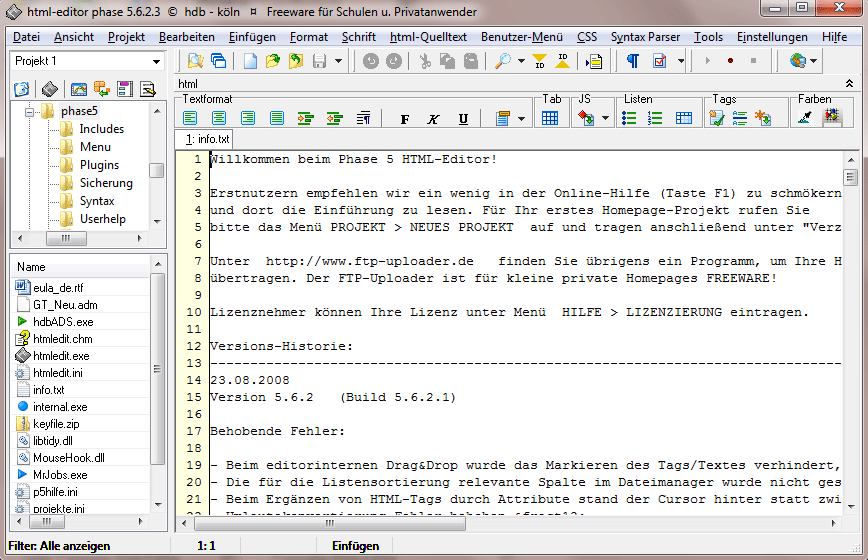Open the Einfügen menu
868x560 pixels.
[x=252, y=37]
